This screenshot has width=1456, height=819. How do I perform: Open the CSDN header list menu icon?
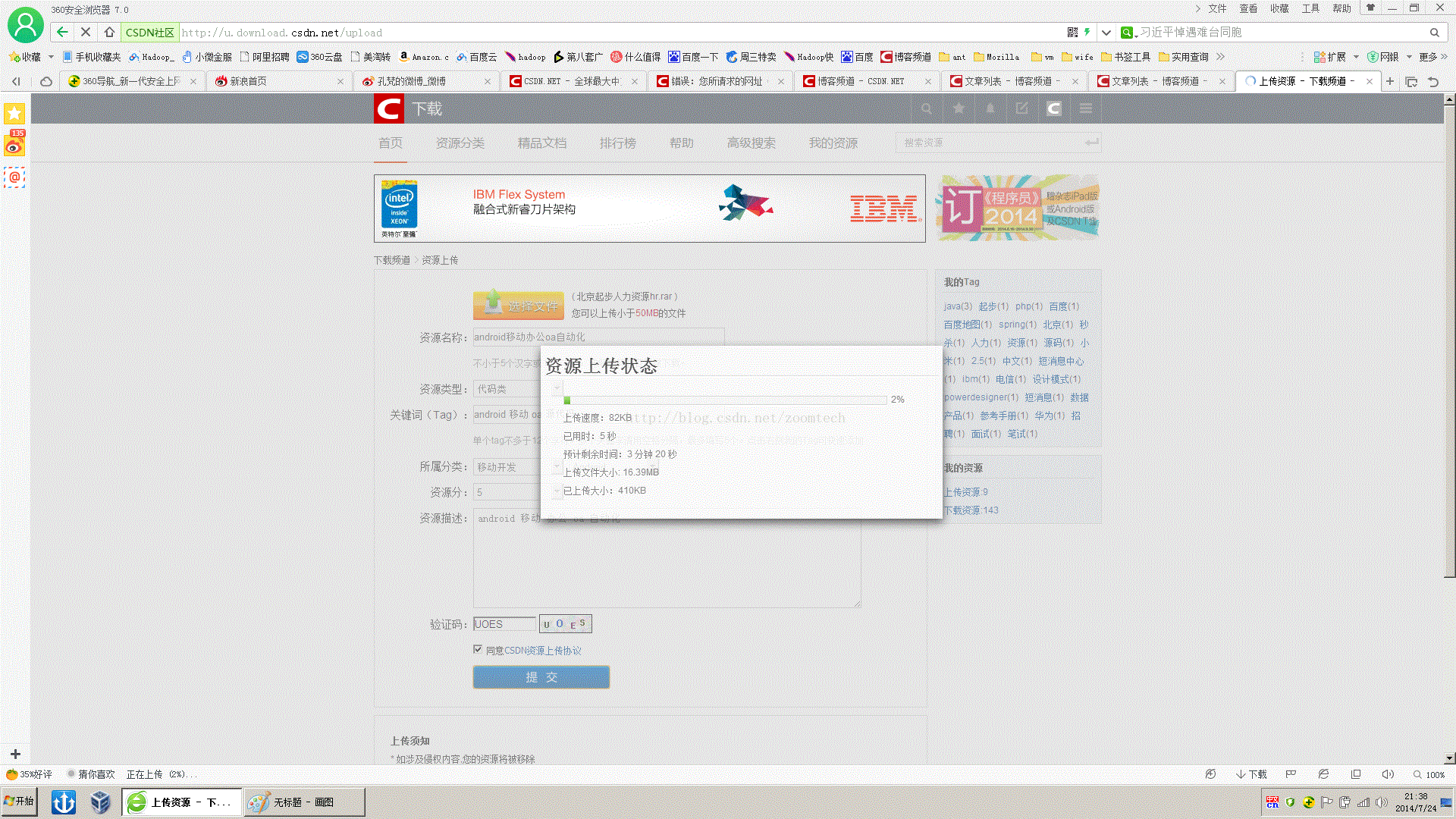tap(1086, 108)
